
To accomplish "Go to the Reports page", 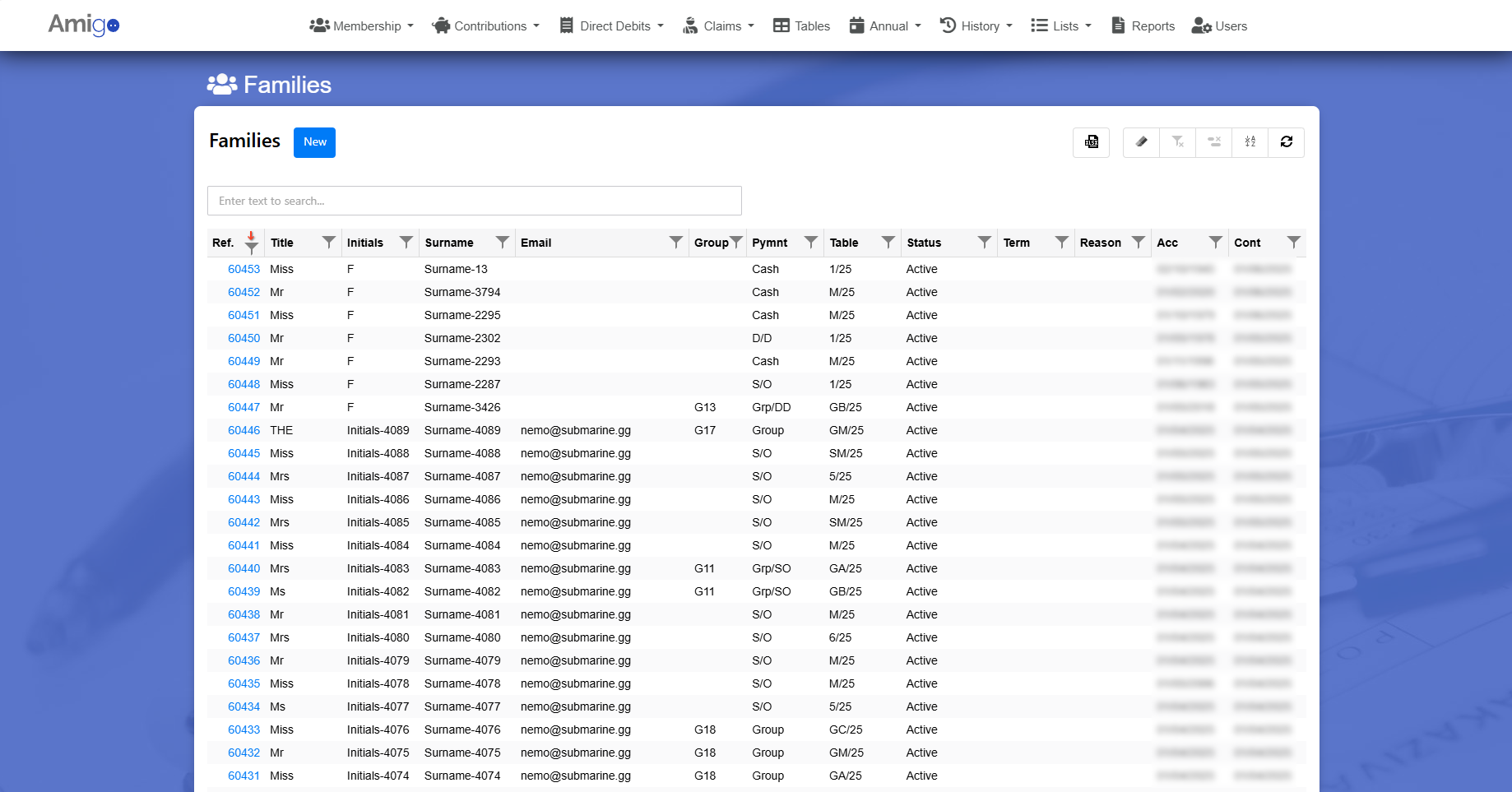I will [1143, 26].
